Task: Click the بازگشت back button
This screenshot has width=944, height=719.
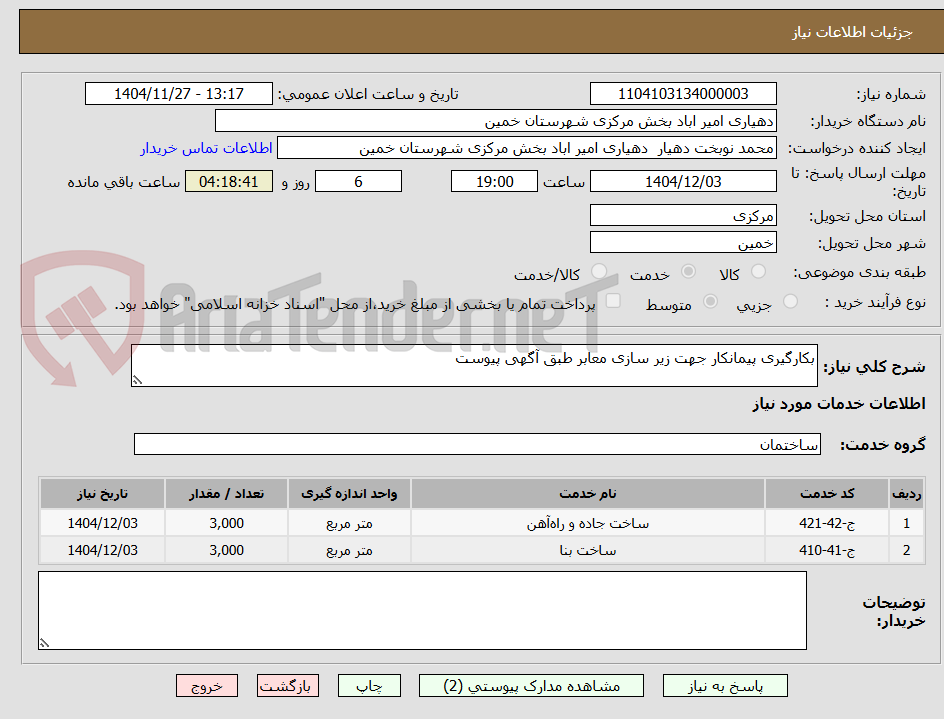Action: tap(287, 686)
